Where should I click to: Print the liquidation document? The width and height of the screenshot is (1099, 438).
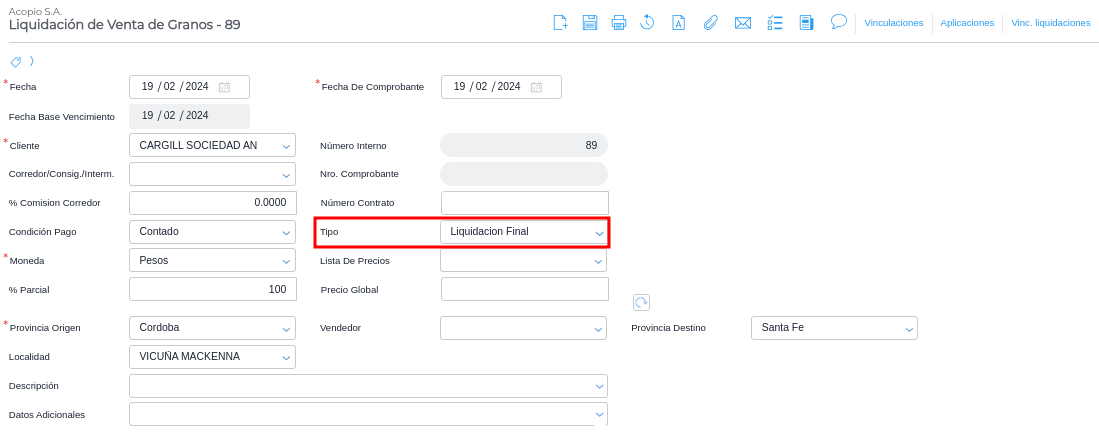pos(619,22)
